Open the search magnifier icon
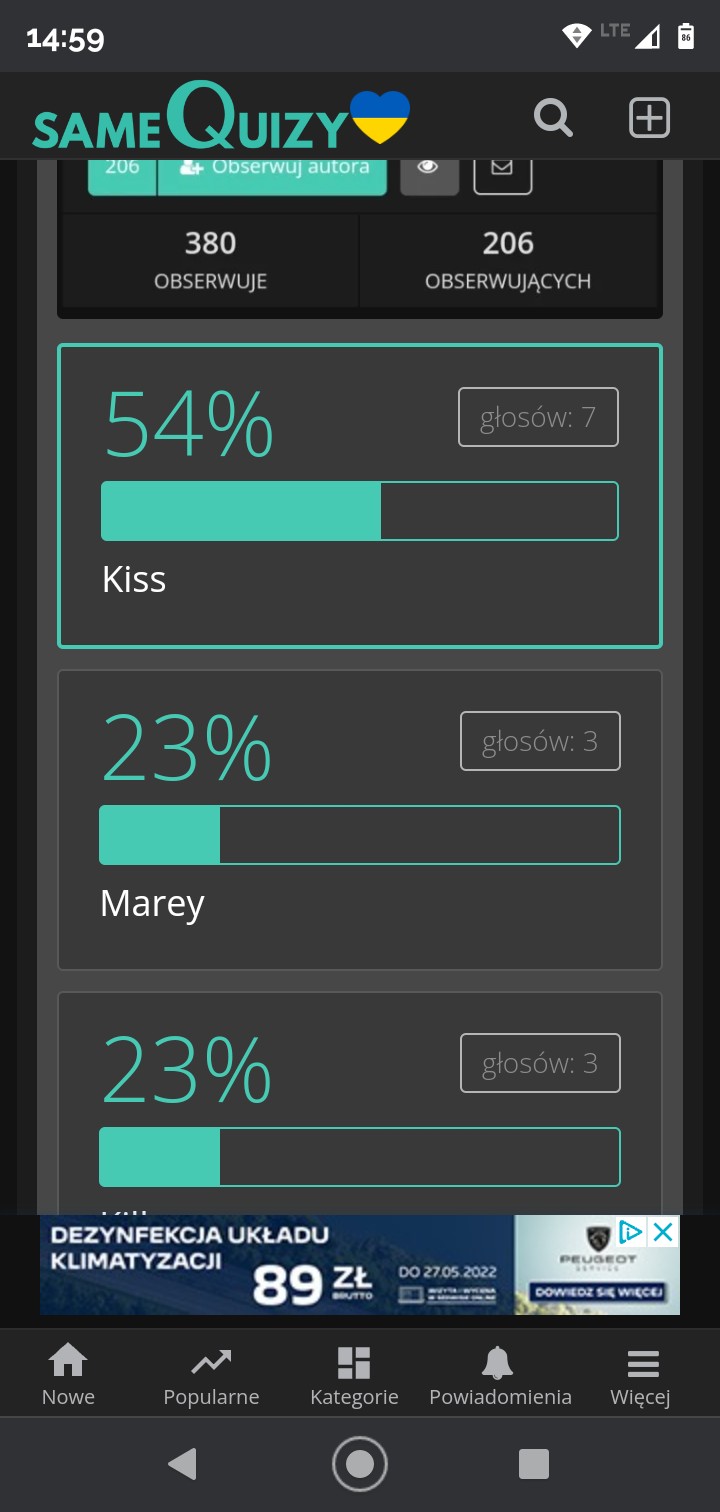Image resolution: width=720 pixels, height=1512 pixels. pyautogui.click(x=553, y=118)
